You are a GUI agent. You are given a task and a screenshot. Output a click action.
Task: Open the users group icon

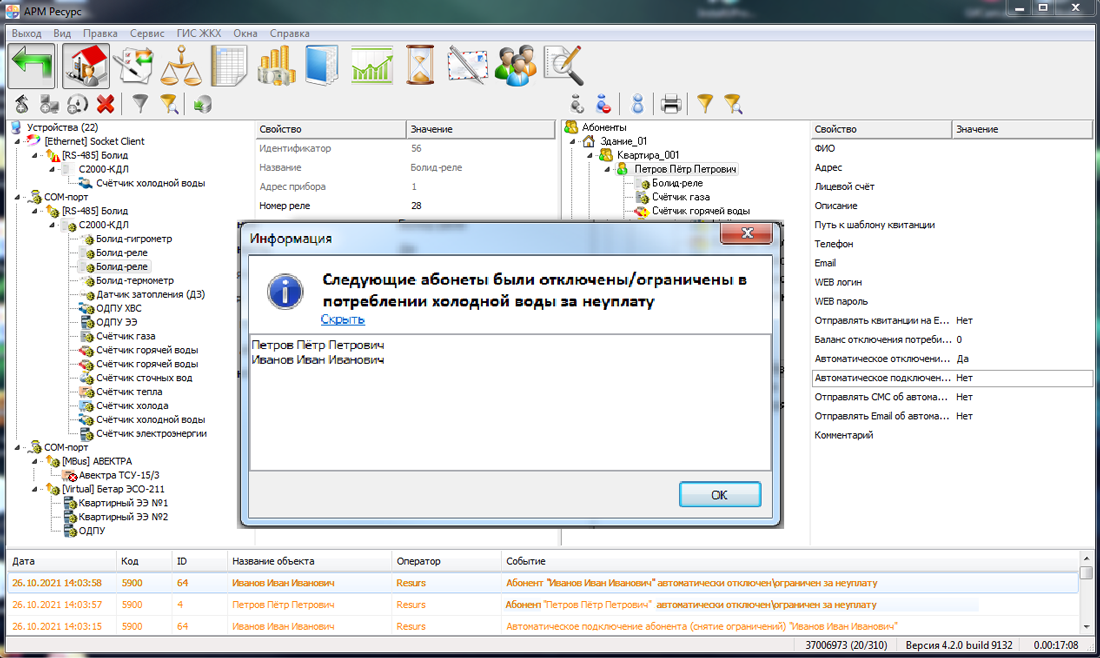pos(516,67)
